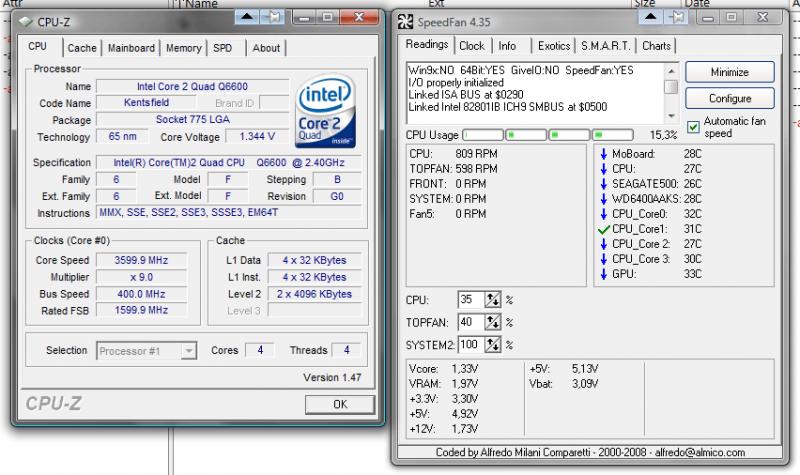Switch to the Mainboard tab in CPU-Z
The image size is (800, 475).
(131, 48)
